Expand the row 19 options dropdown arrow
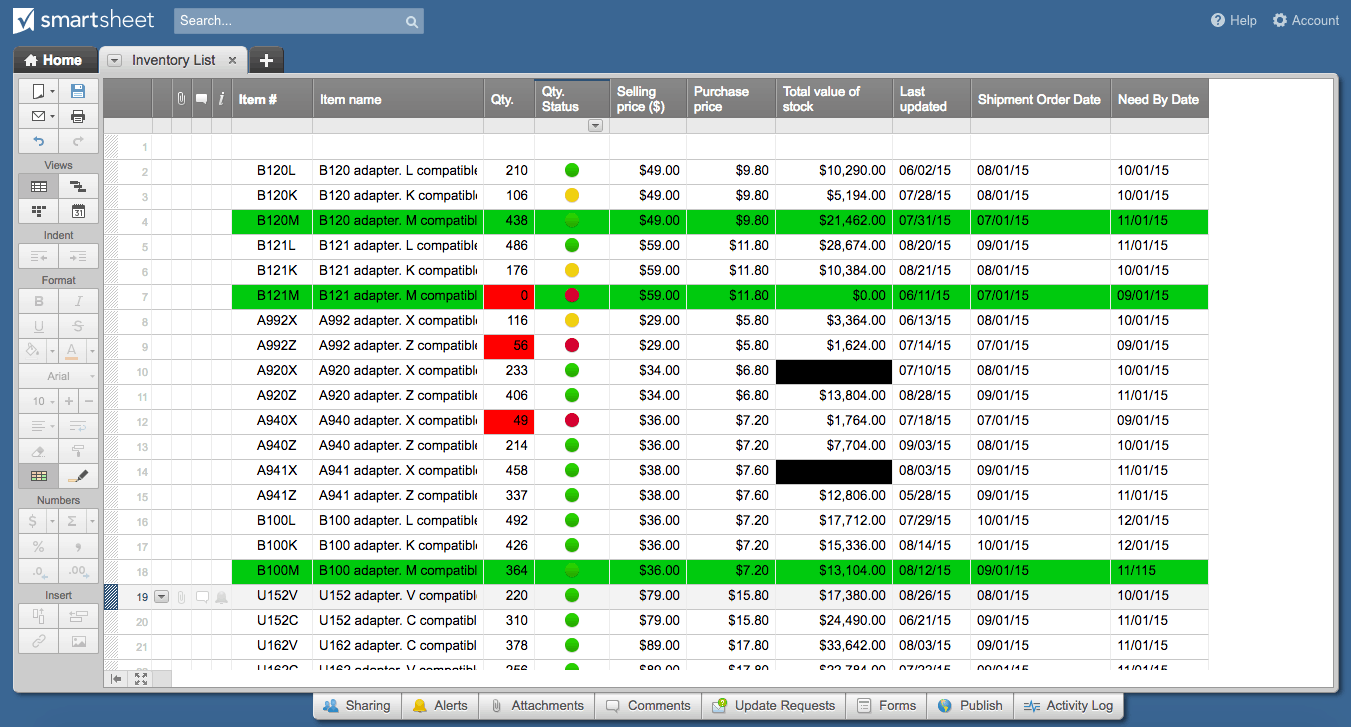The image size is (1351, 727). click(x=161, y=595)
